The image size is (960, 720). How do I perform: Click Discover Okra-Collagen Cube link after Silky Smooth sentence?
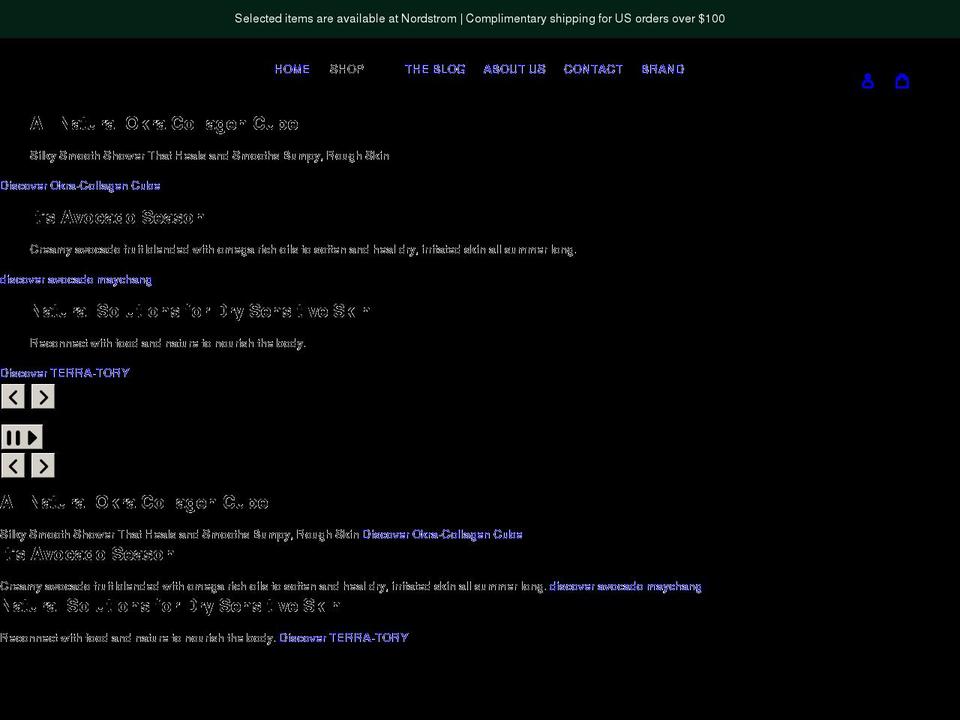point(442,534)
